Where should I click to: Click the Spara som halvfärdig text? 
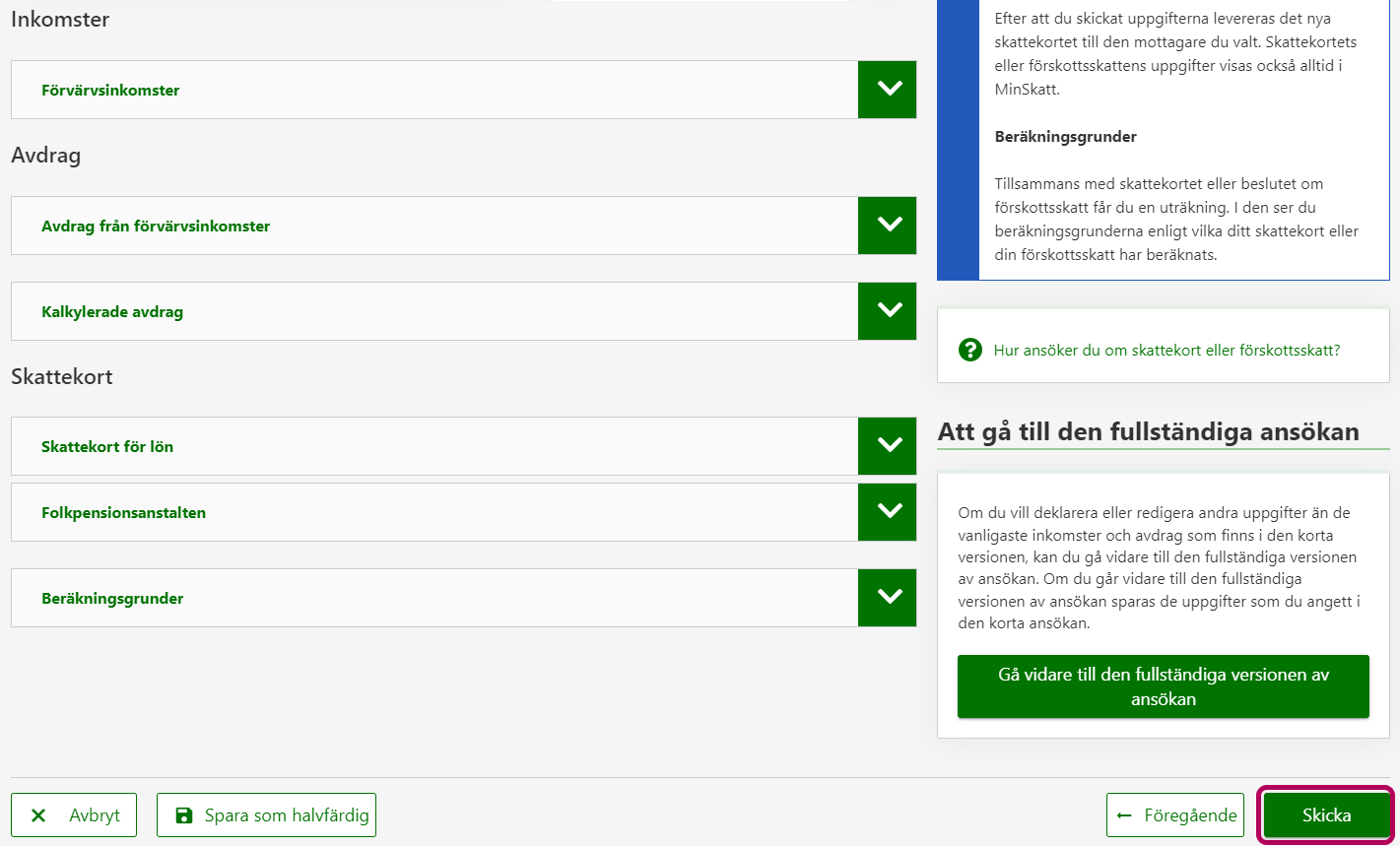tap(287, 815)
